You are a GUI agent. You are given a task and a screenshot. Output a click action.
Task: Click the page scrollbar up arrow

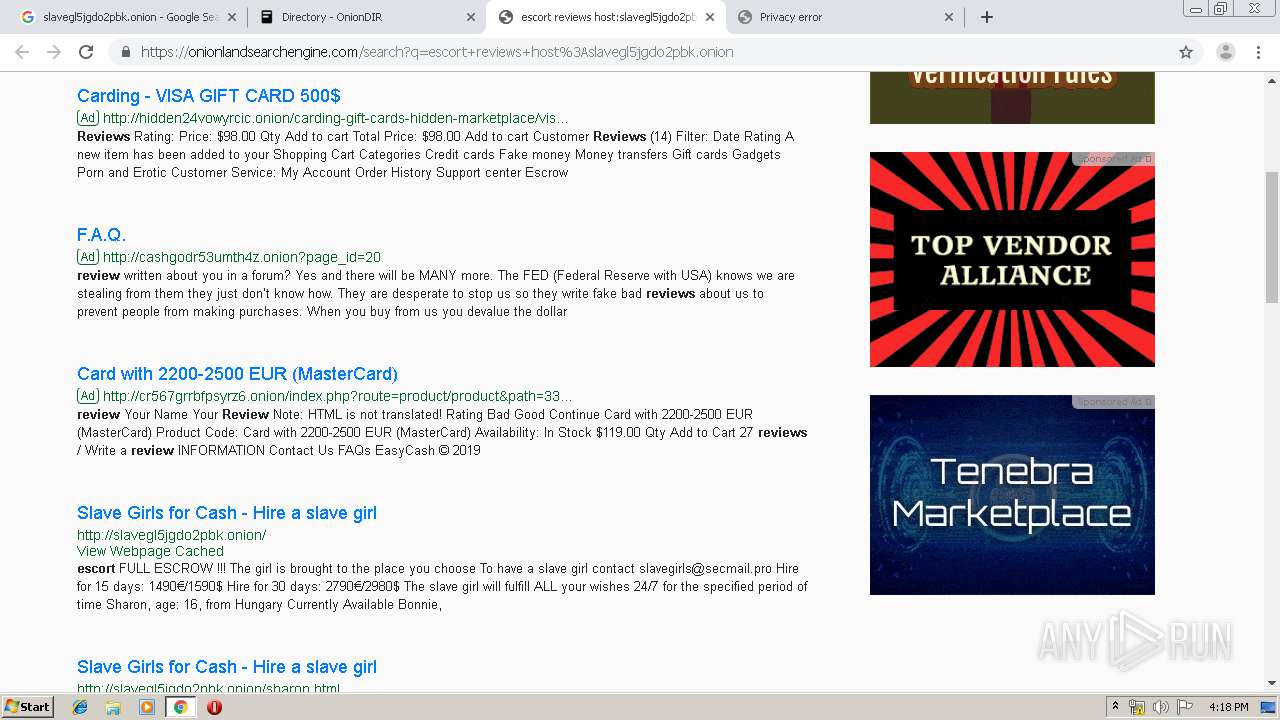(x=1271, y=80)
